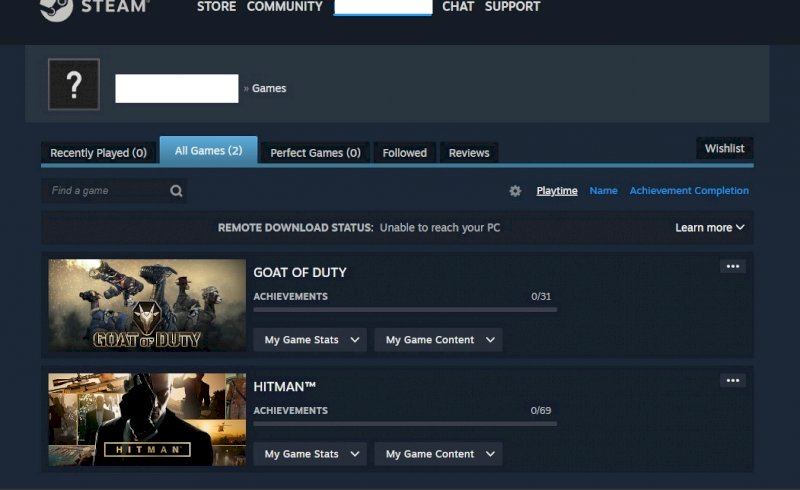Expand My Game Content for Goat of Duty
800x490 pixels.
(438, 340)
